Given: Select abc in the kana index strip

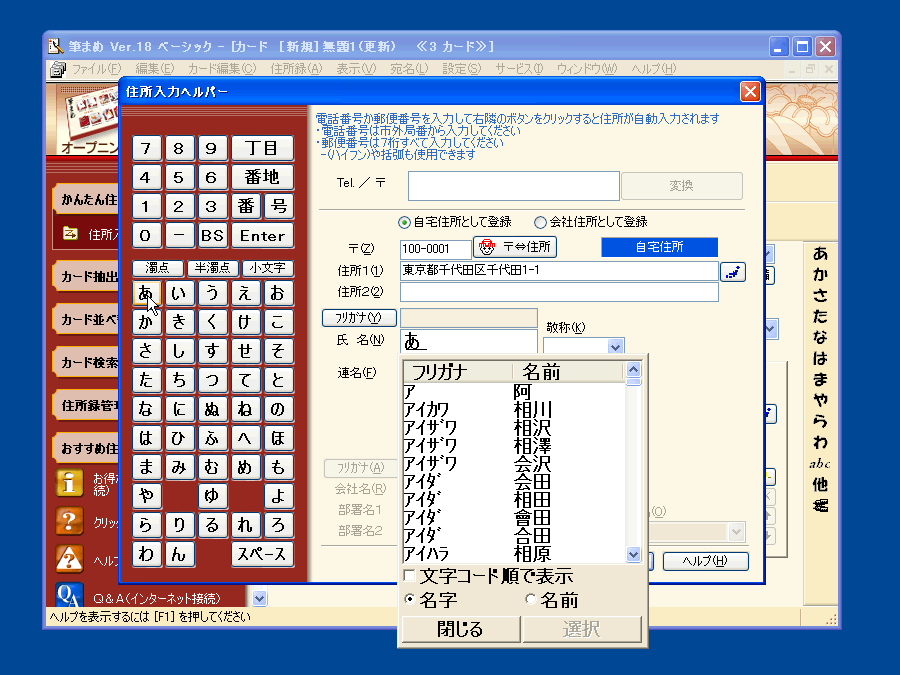Looking at the screenshot, I should 820,464.
